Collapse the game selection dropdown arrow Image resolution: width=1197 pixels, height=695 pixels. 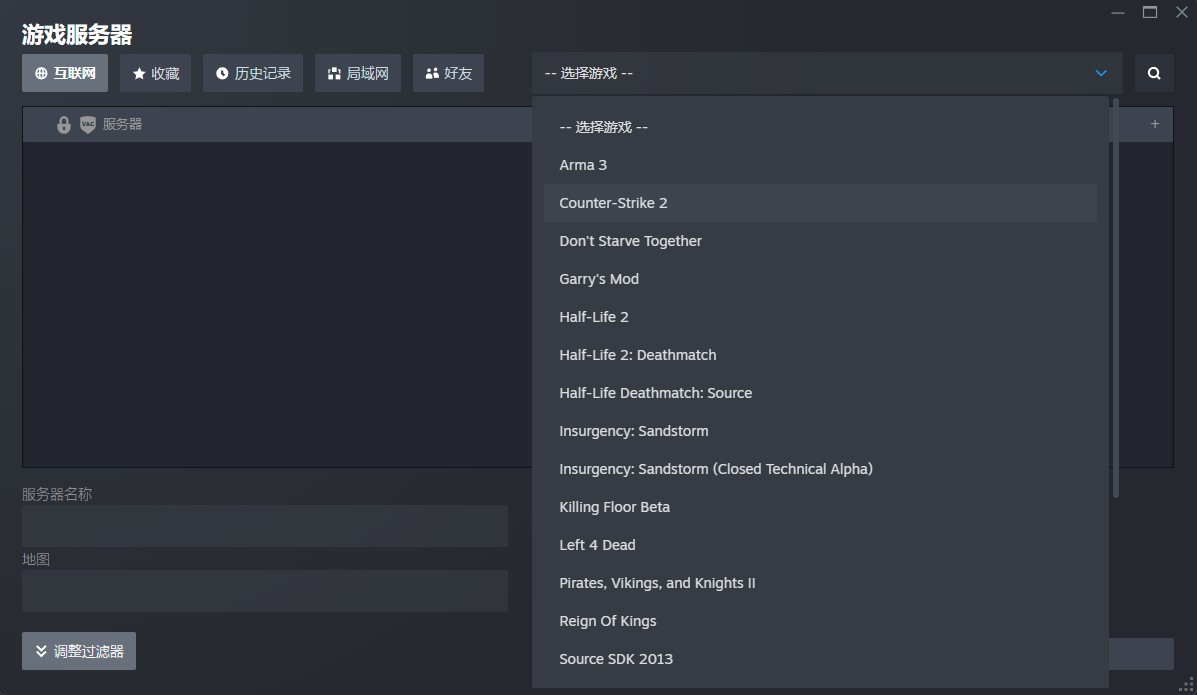1101,73
